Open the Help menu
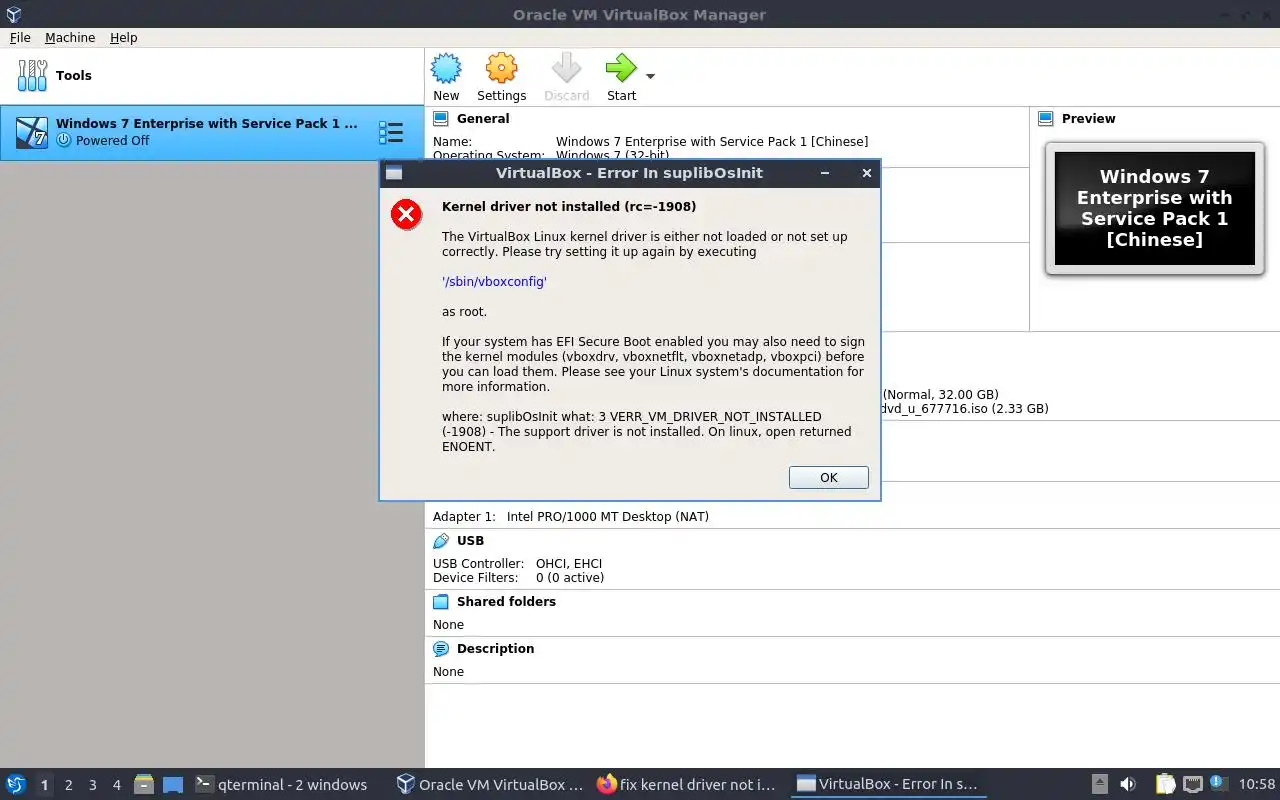1280x800 pixels. 124,37
